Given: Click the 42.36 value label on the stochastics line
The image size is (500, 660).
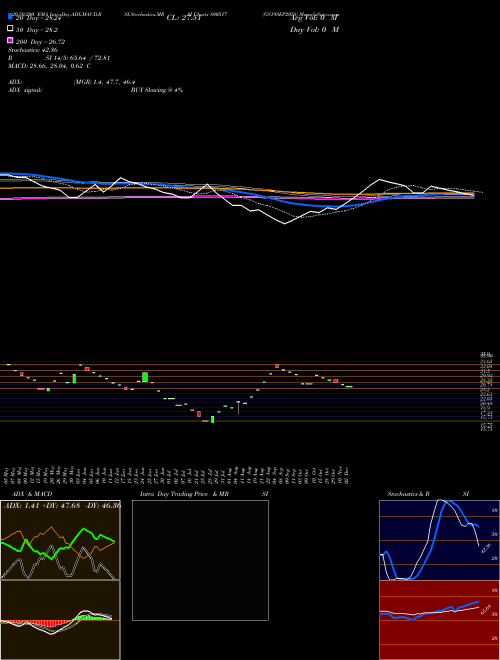Looking at the screenshot, I should click(x=486, y=548).
